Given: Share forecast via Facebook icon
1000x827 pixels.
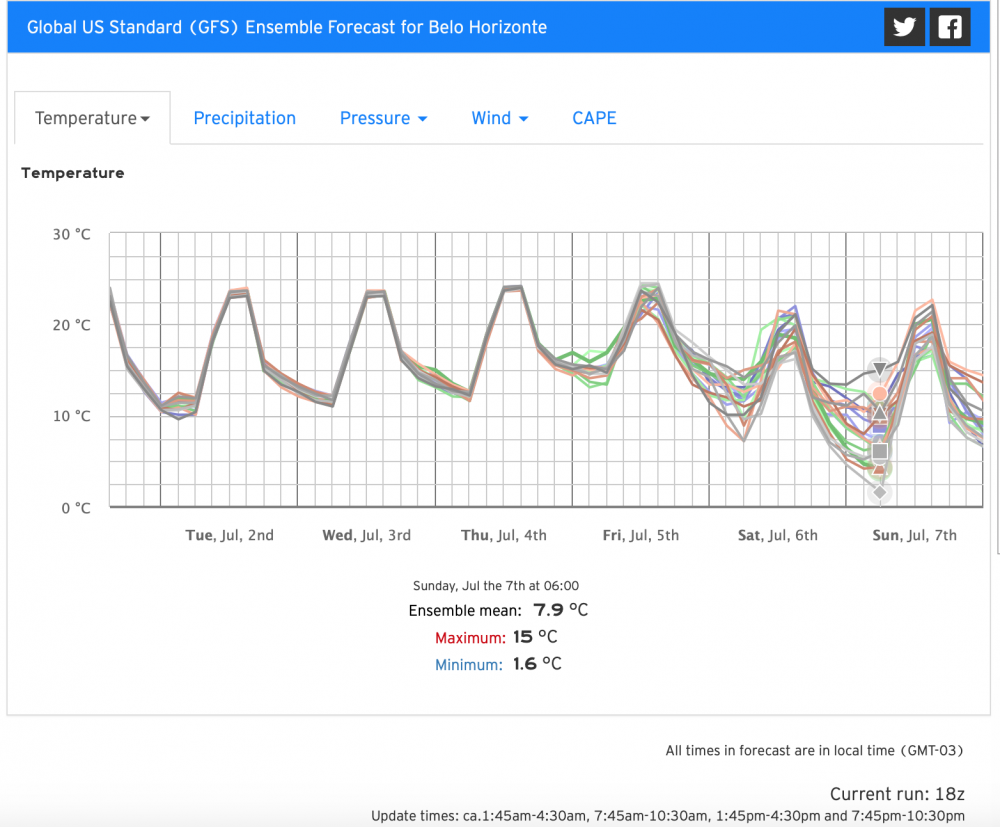Looking at the screenshot, I should (x=950, y=27).
